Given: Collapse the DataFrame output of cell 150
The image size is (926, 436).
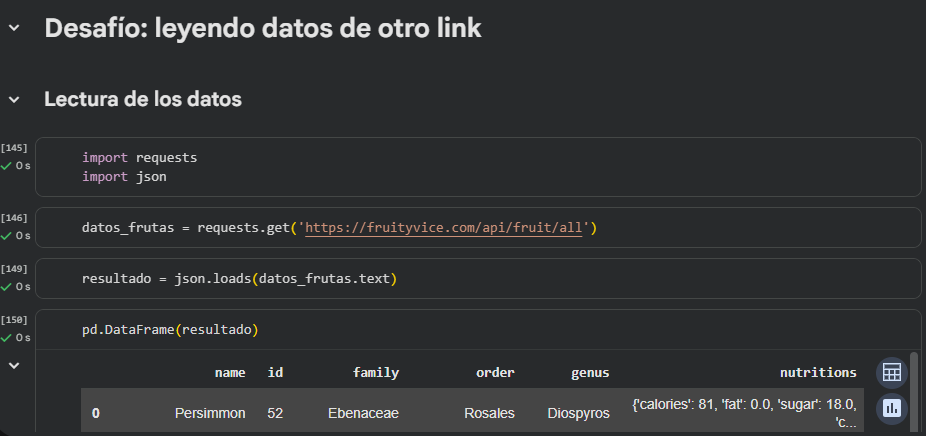Looking at the screenshot, I should coord(14,366).
